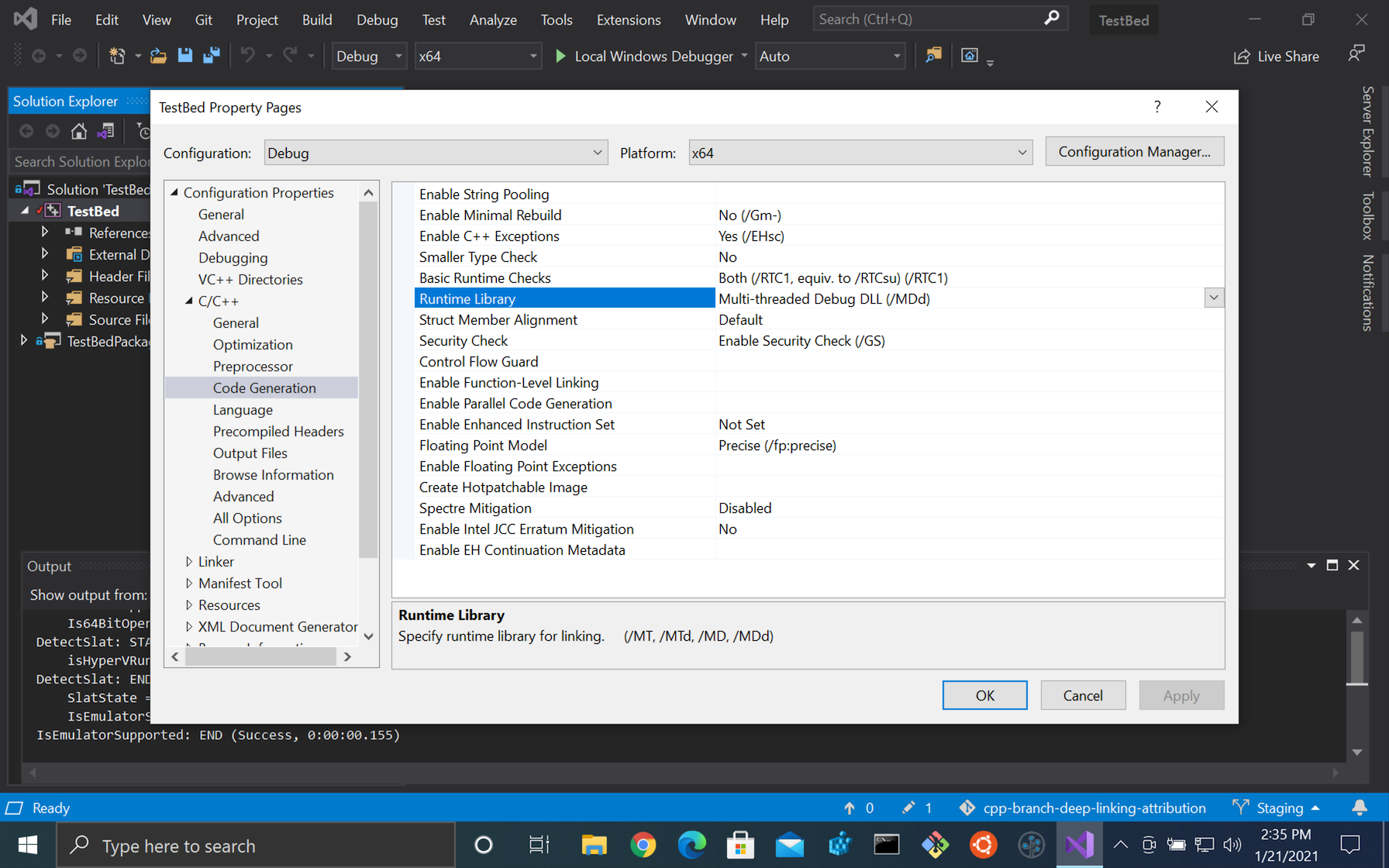Open Configuration Manager
Image resolution: width=1389 pixels, height=868 pixels.
coord(1134,152)
